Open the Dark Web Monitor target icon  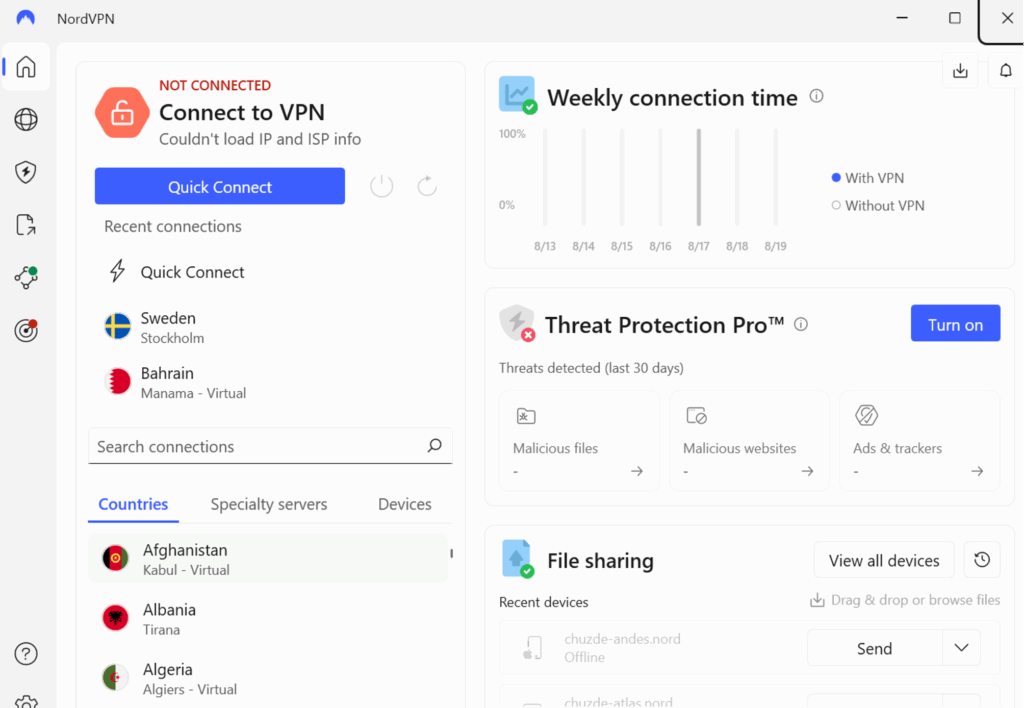tap(26, 331)
